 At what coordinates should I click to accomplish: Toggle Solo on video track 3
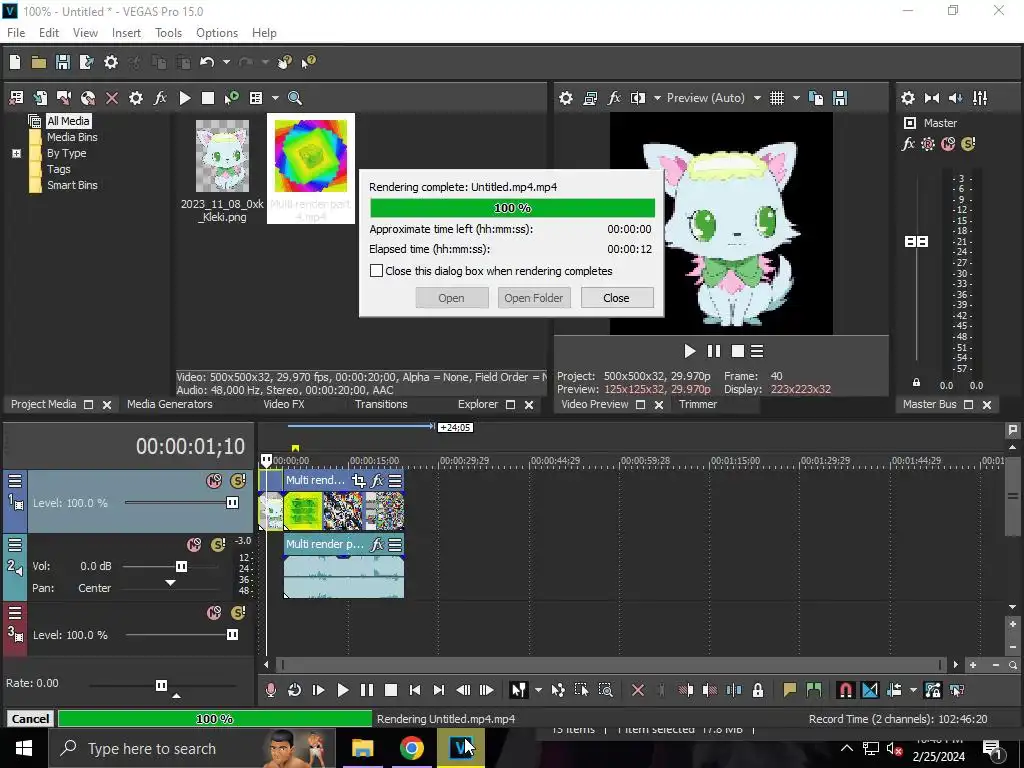click(238, 613)
